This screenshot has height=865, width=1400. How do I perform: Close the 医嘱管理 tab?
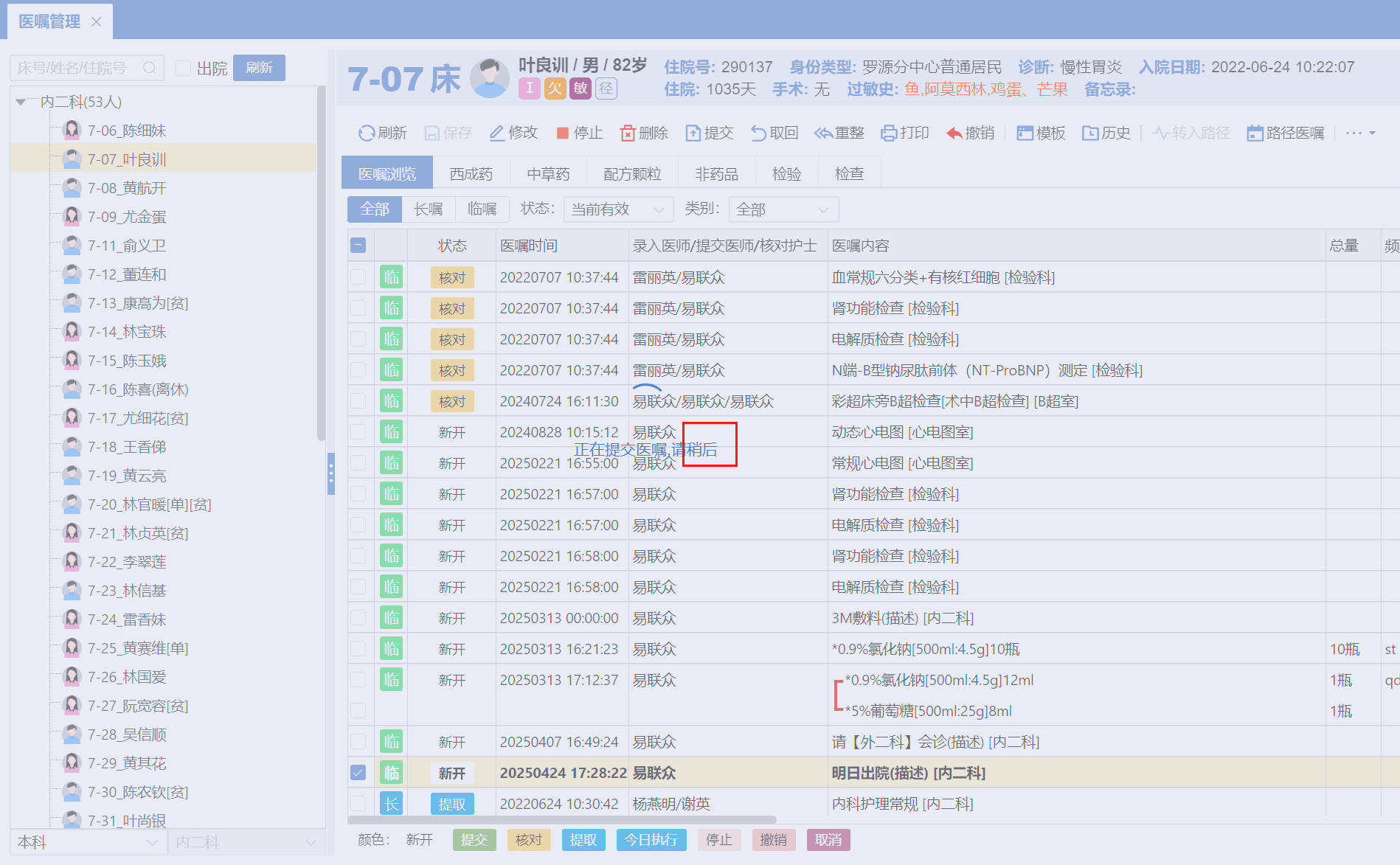tap(96, 22)
